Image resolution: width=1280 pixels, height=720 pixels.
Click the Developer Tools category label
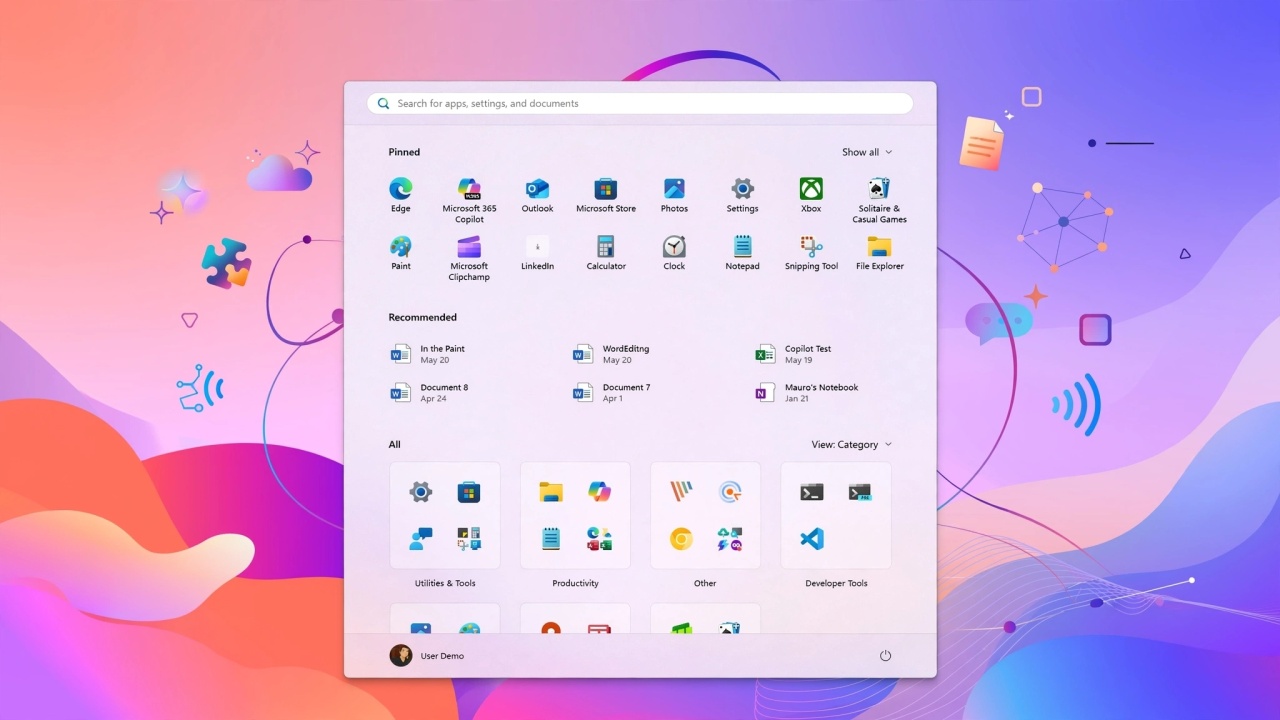pyautogui.click(x=836, y=583)
